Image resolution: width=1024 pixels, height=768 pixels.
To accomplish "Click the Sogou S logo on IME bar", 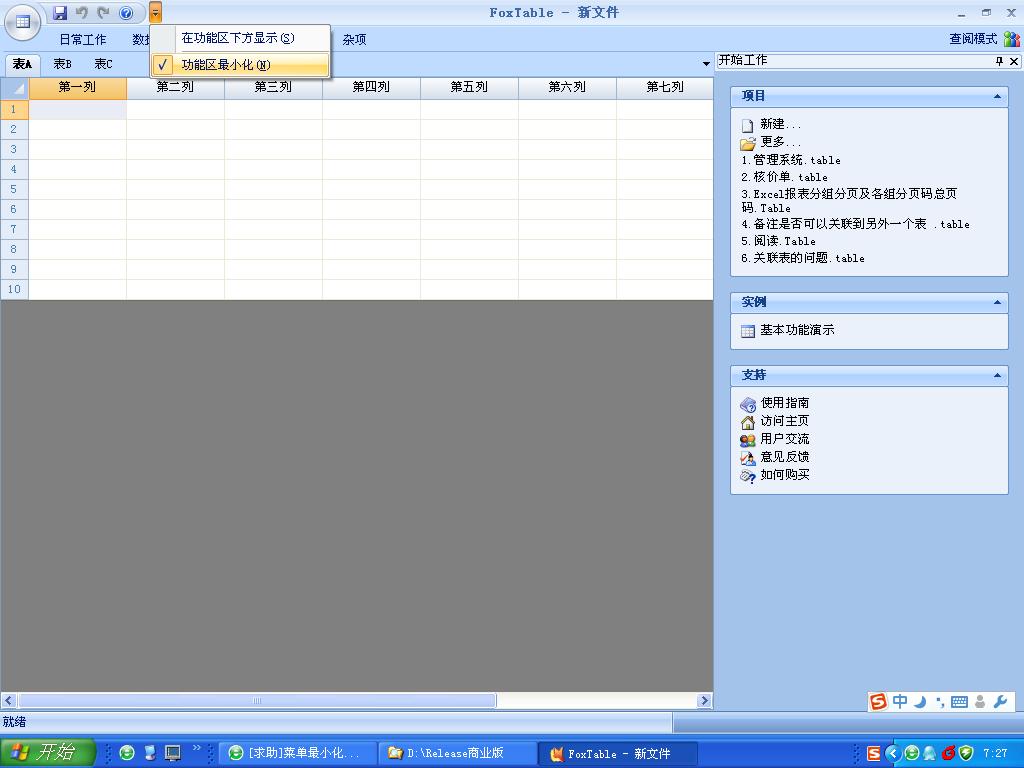I will tap(878, 701).
